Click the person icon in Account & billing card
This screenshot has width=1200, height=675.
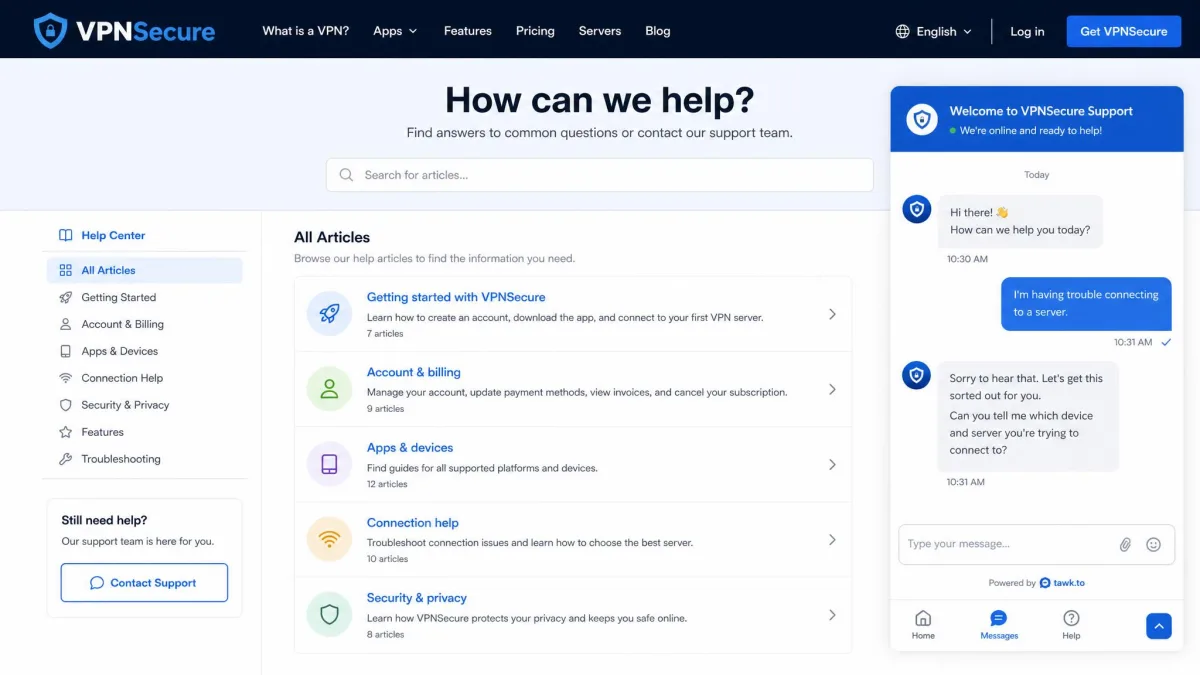coord(329,389)
